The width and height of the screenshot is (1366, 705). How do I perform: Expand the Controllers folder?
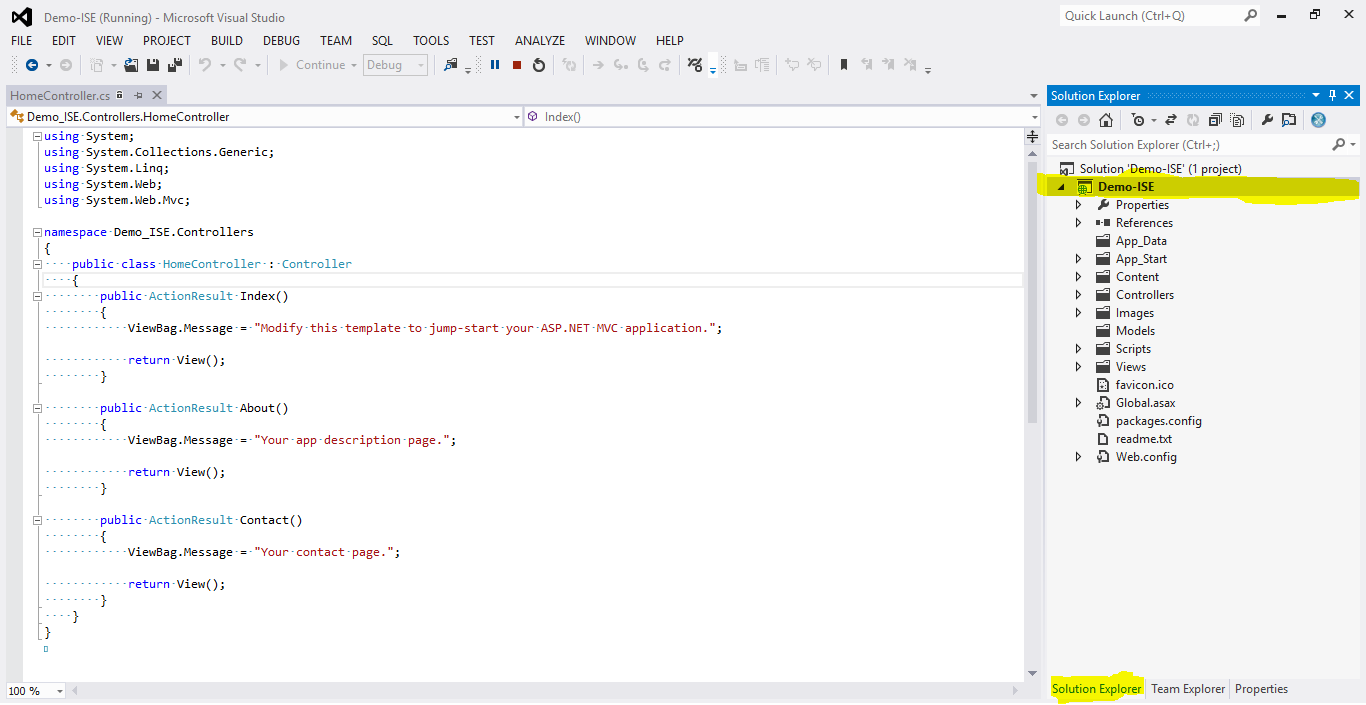pyautogui.click(x=1078, y=295)
